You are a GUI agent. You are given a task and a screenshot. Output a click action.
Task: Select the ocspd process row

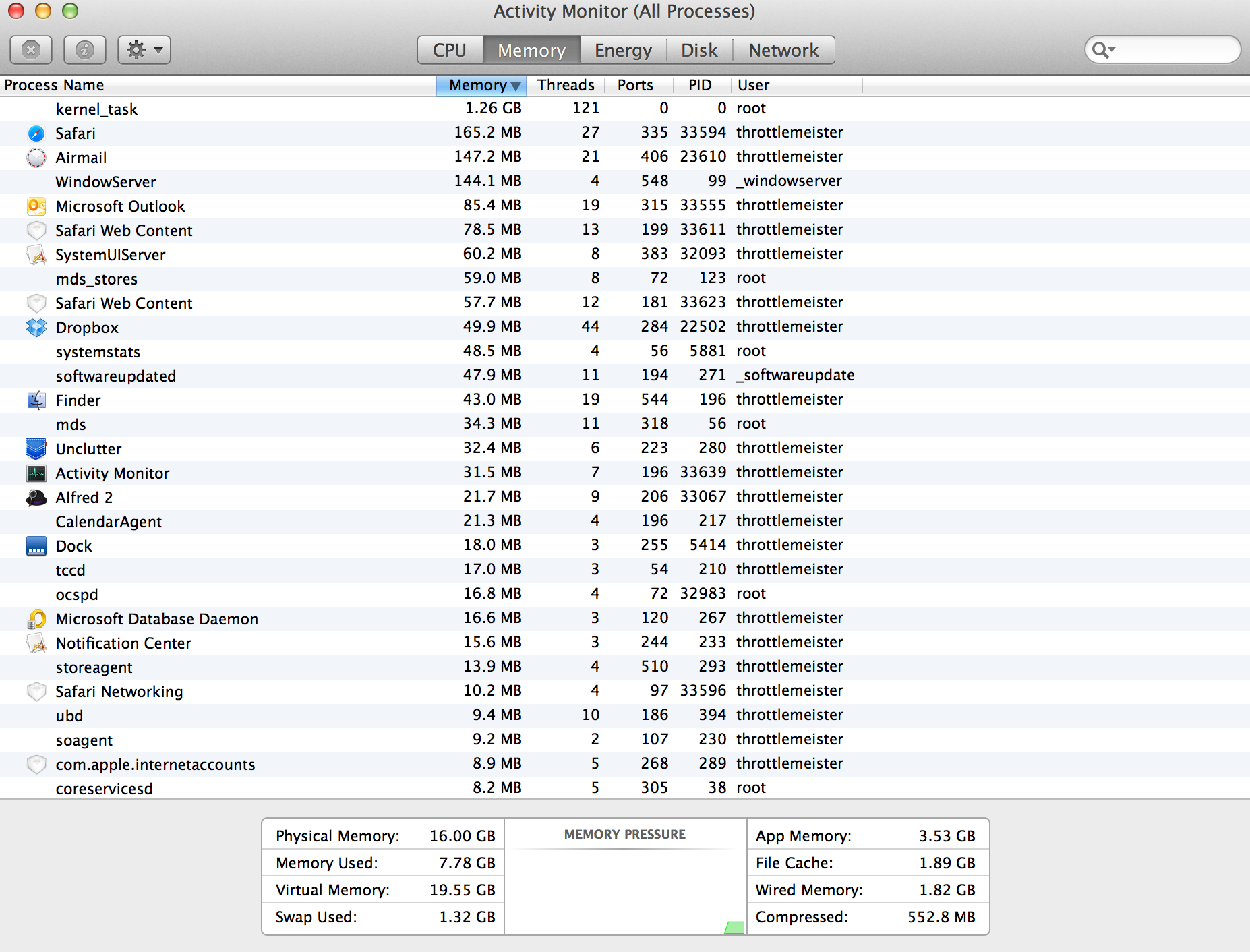coord(625,595)
